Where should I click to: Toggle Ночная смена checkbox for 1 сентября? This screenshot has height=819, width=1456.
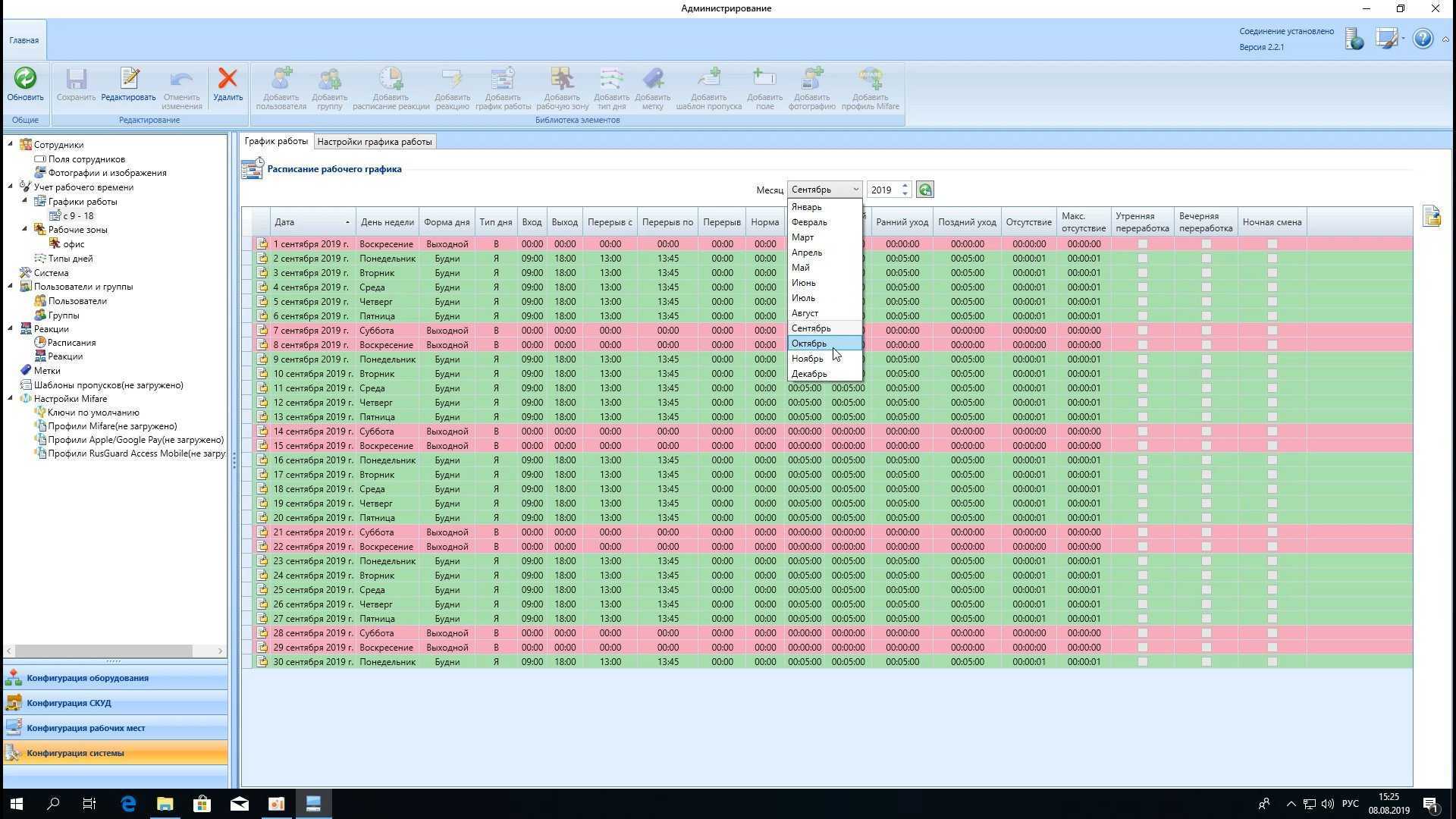pyautogui.click(x=1272, y=244)
